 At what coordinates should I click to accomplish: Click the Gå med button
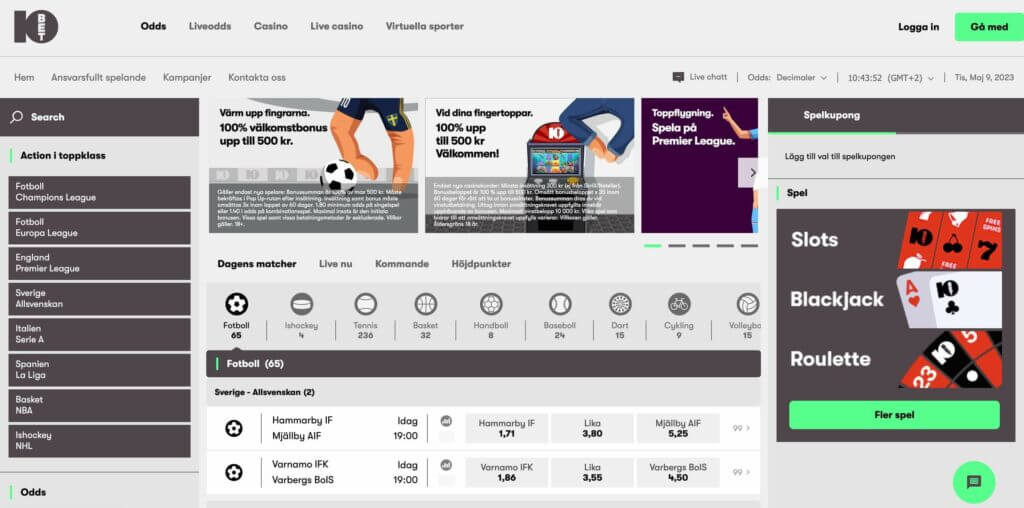click(x=989, y=27)
